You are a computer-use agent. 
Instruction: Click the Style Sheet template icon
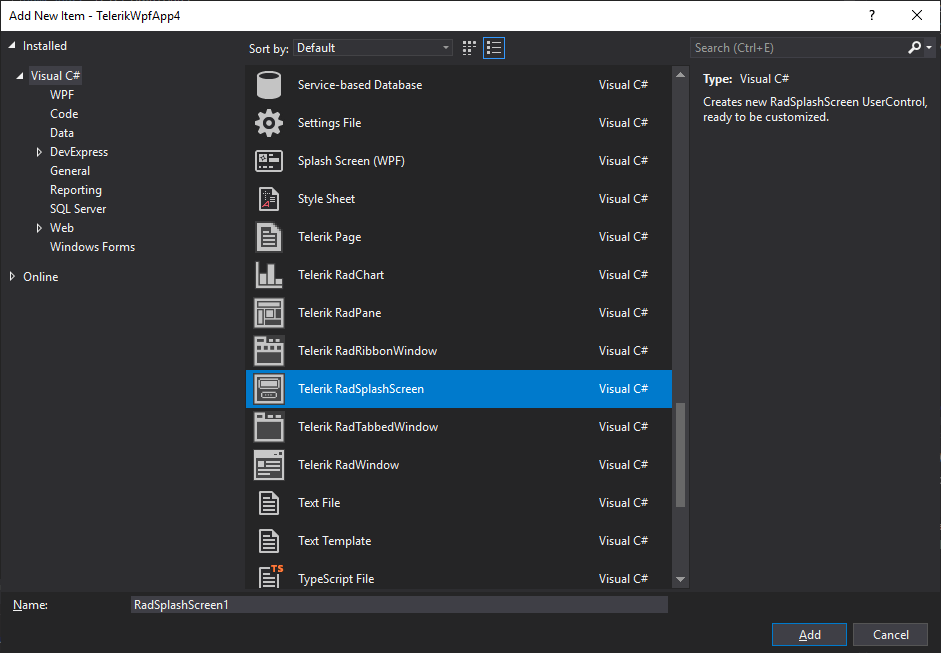point(268,198)
